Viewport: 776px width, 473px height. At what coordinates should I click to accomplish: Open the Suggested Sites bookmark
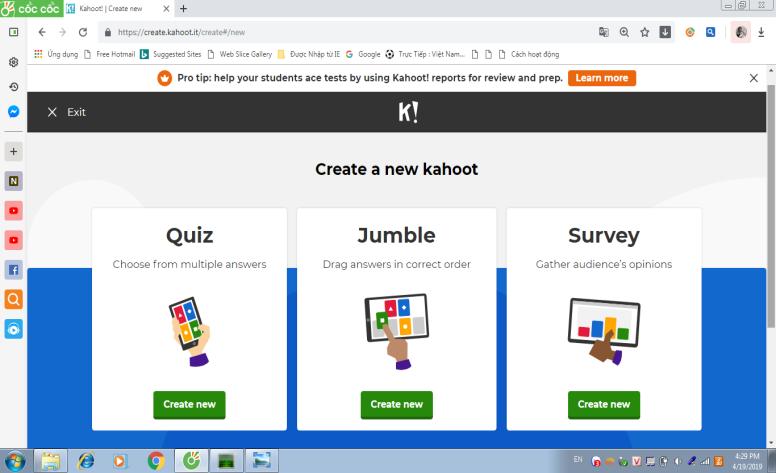click(171, 54)
